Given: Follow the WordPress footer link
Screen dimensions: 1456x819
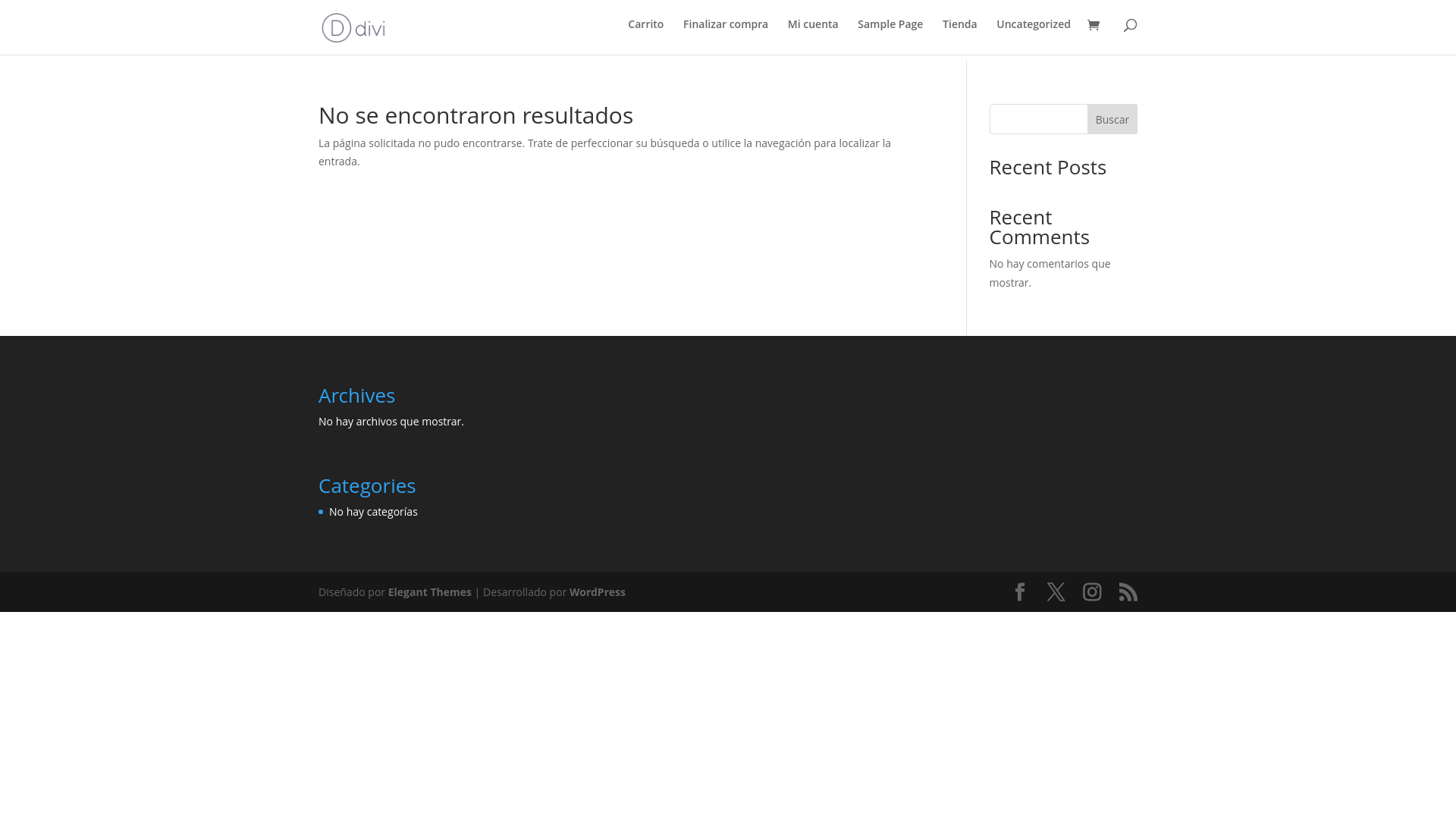Looking at the screenshot, I should click(x=598, y=592).
